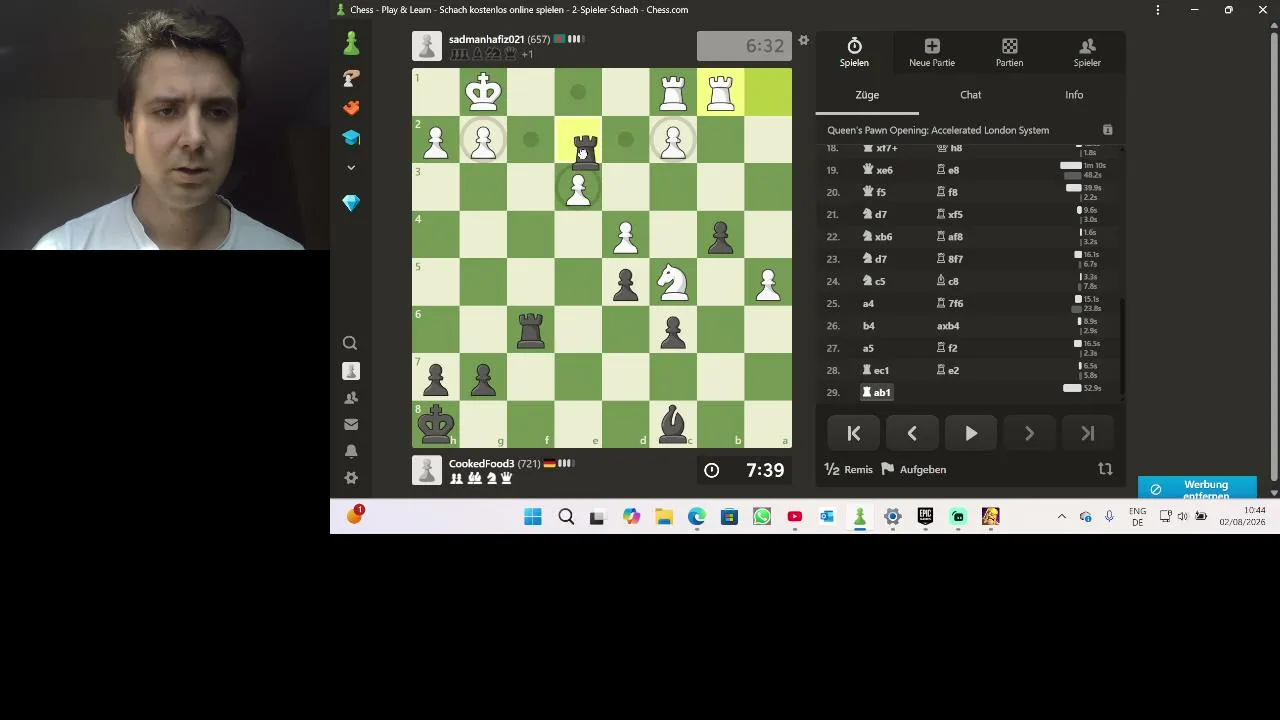Open the sidebar search magnifier
Viewport: 1280px width, 720px height.
click(350, 343)
